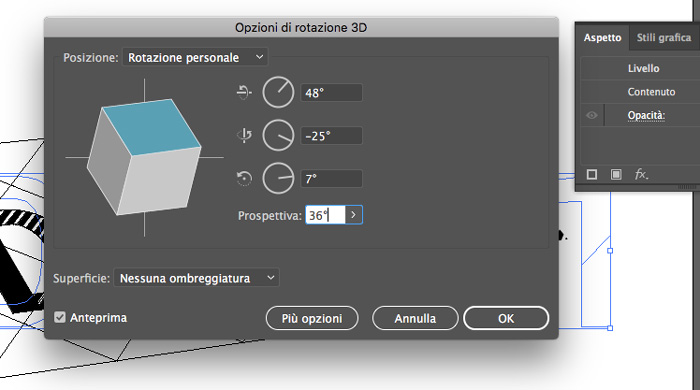Toggle the Anteprima checkbox
The width and height of the screenshot is (700, 390).
click(x=60, y=317)
